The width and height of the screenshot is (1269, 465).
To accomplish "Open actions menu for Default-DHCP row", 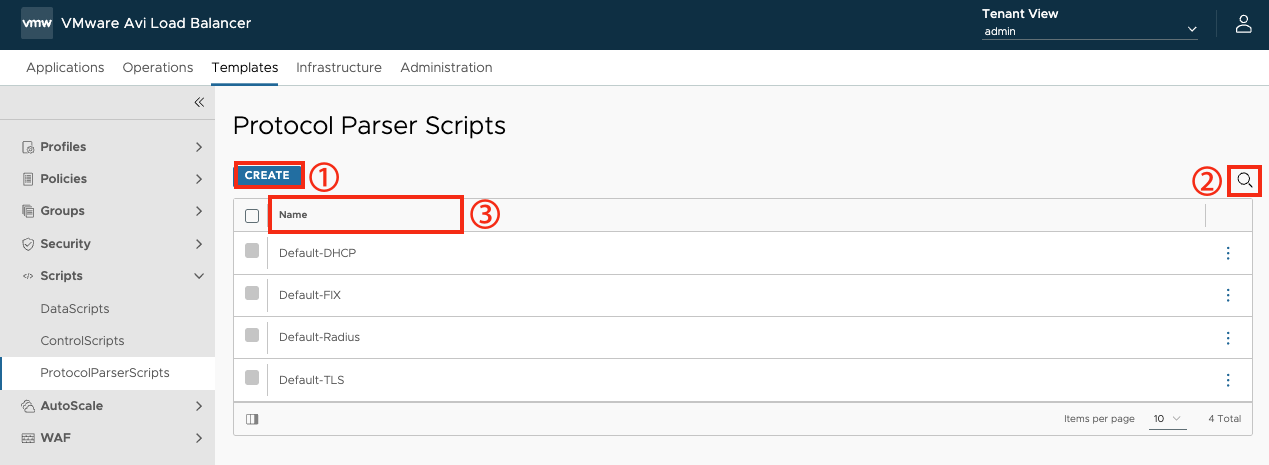I will click(x=1228, y=253).
